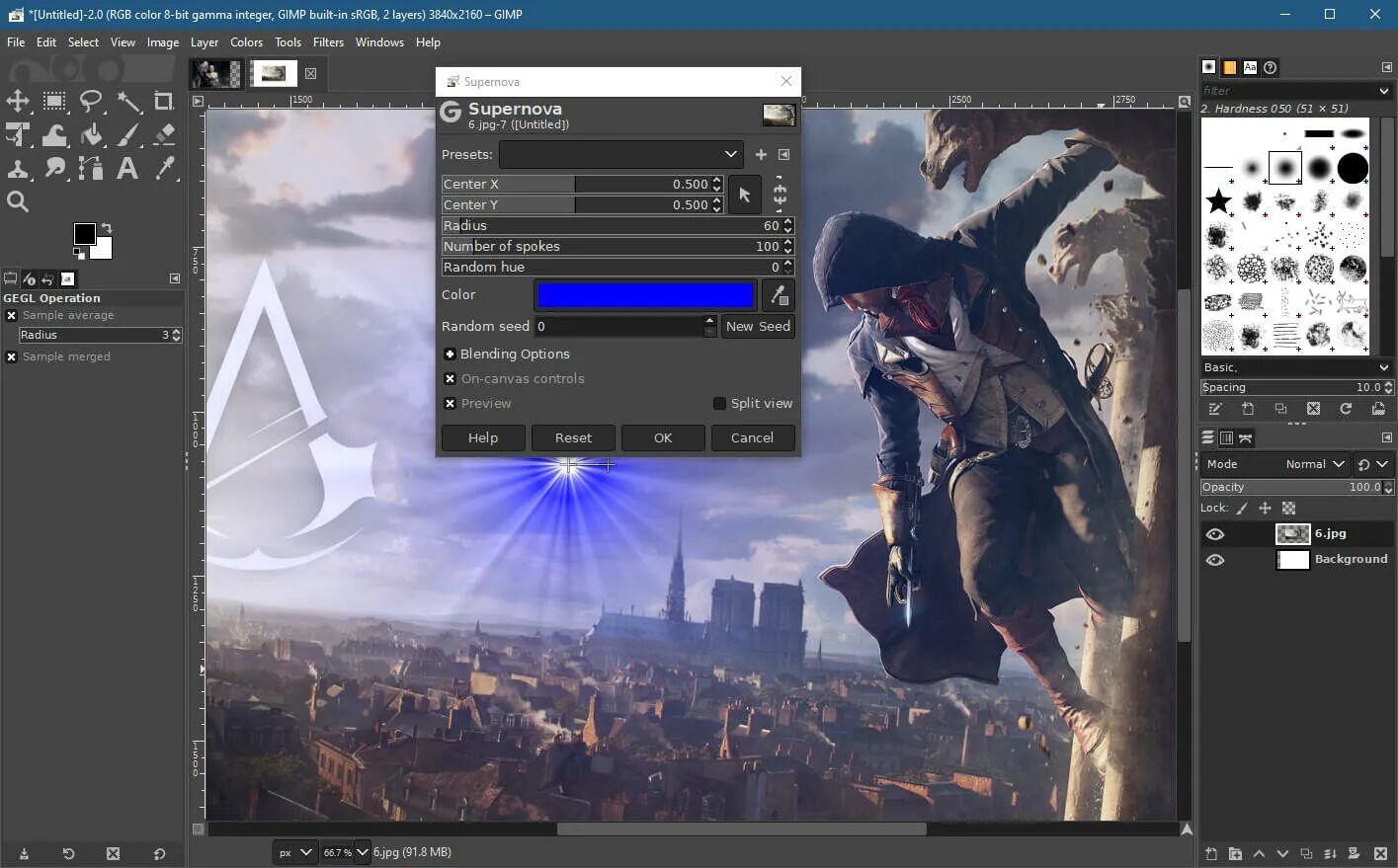Click the New Seed button
1398x868 pixels.
758,327
